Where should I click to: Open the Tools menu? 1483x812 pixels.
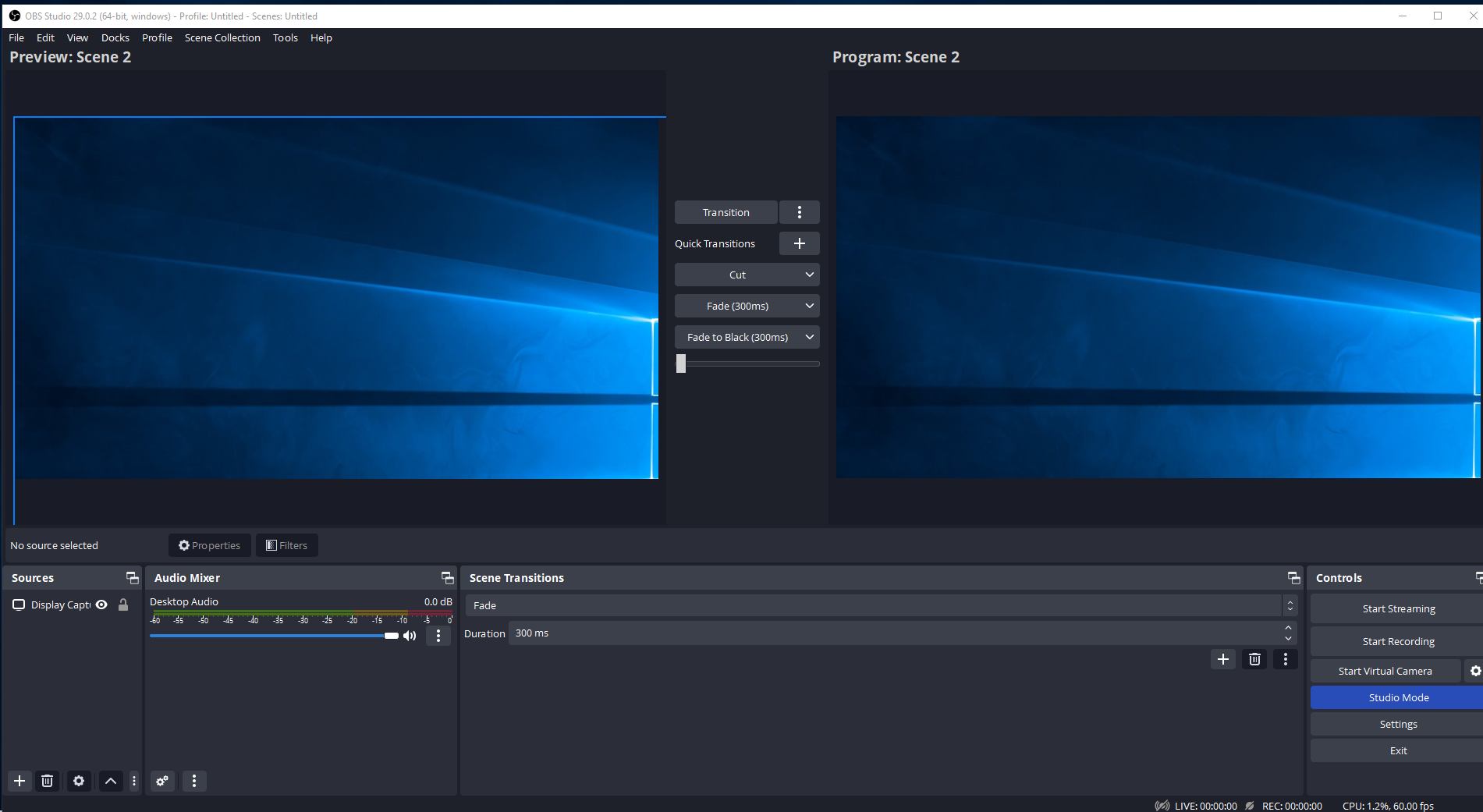tap(286, 37)
